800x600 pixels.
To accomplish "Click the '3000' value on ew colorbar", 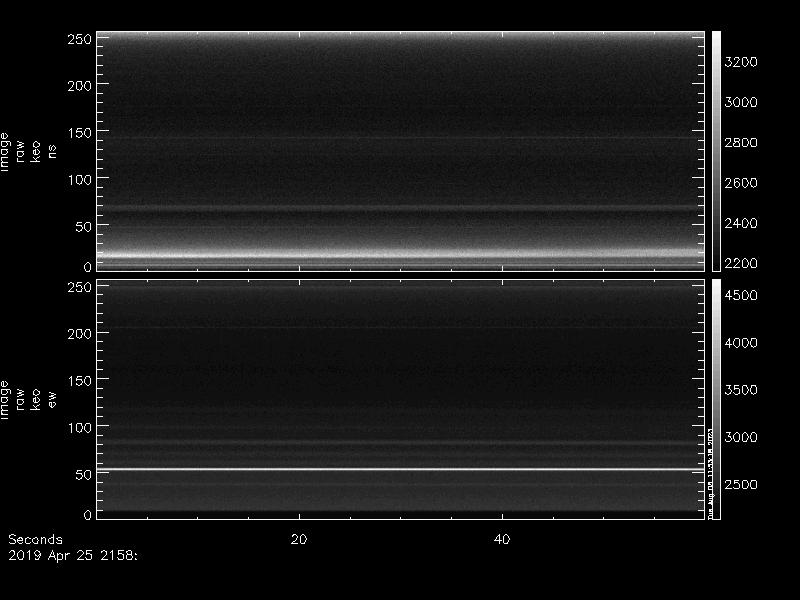I will point(741,437).
